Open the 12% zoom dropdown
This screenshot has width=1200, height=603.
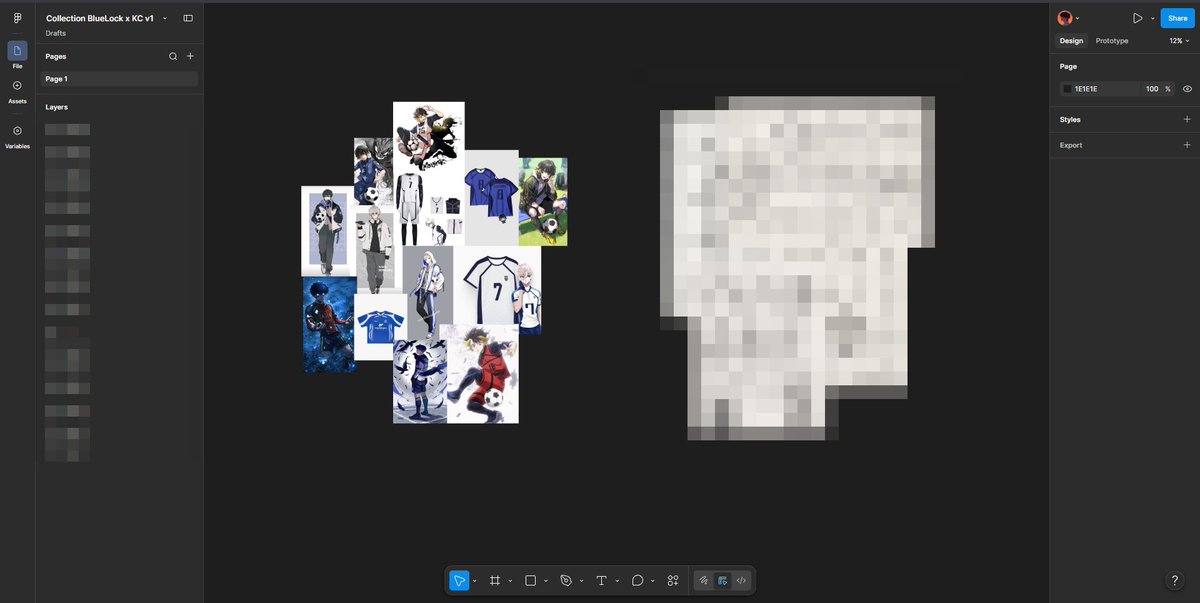(1180, 41)
